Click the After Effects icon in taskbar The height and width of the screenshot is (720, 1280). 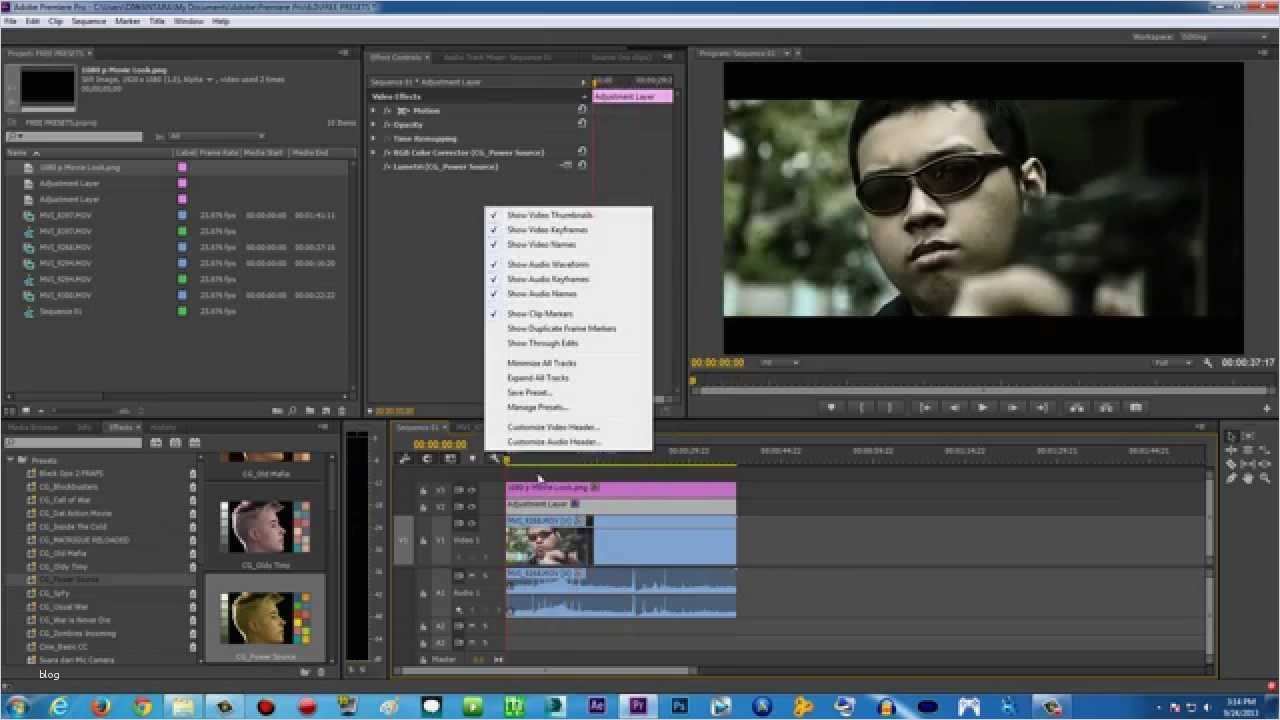tap(597, 706)
